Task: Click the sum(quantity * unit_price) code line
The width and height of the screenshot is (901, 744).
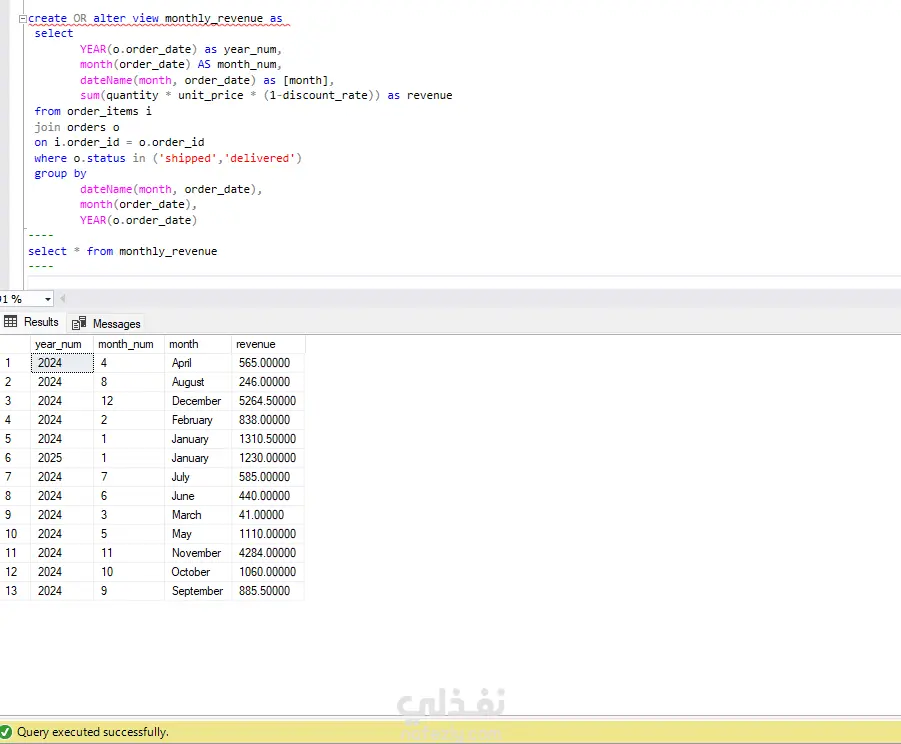Action: pos(266,95)
